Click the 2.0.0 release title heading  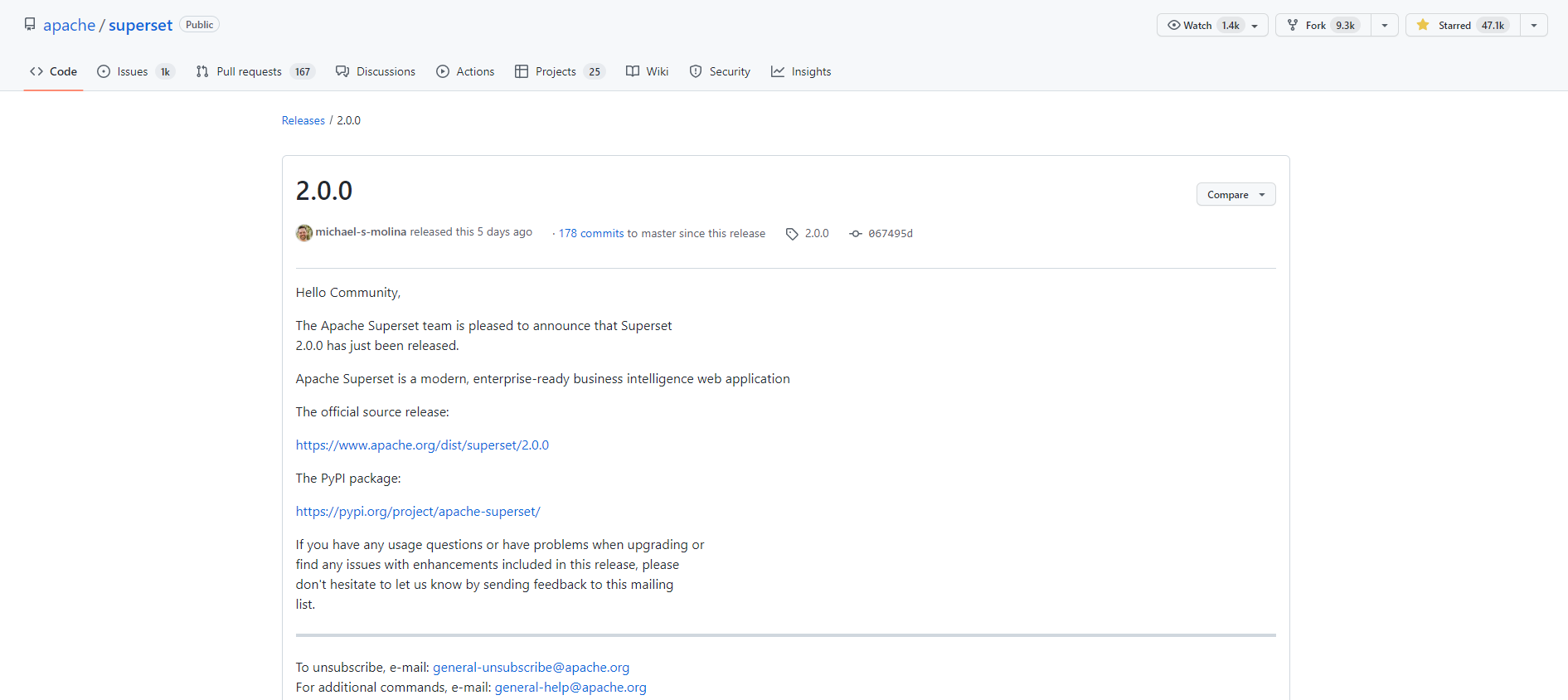click(324, 191)
